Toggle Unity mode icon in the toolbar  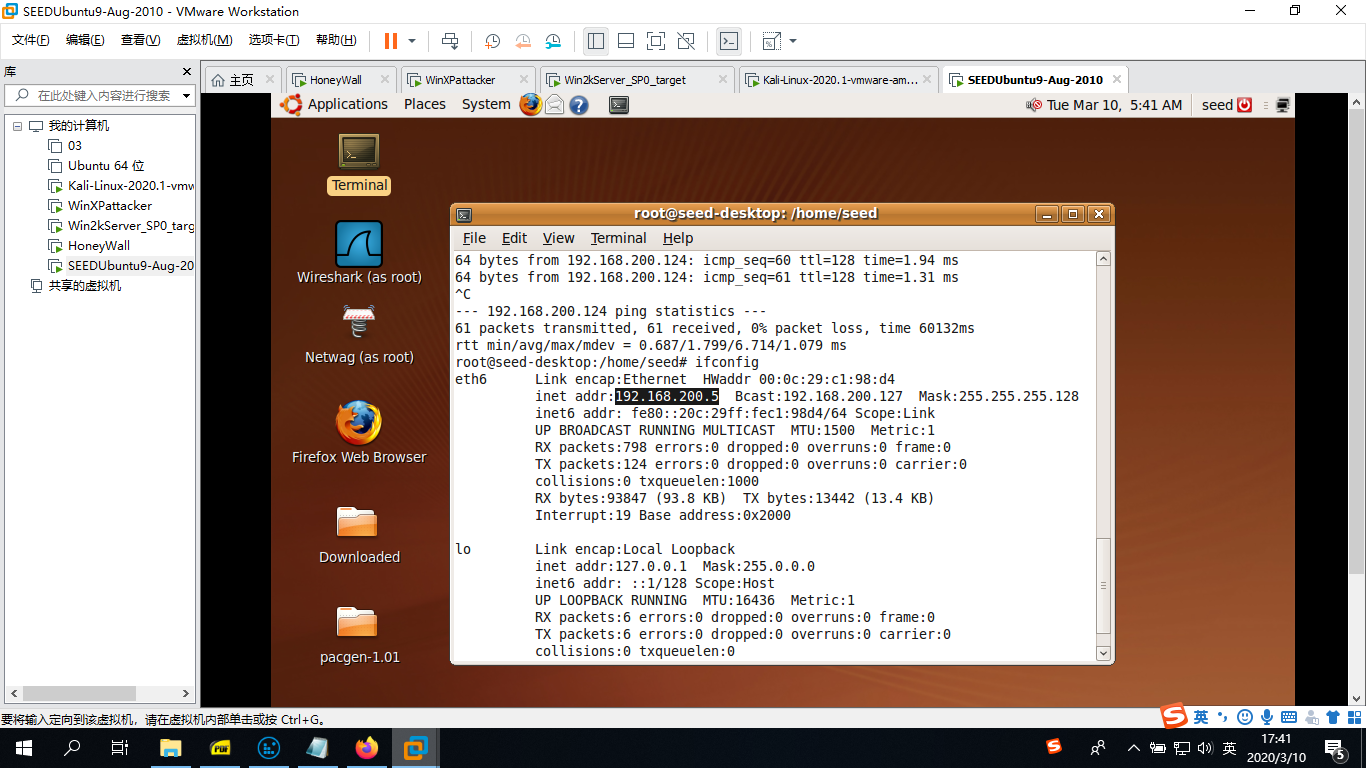[x=686, y=41]
